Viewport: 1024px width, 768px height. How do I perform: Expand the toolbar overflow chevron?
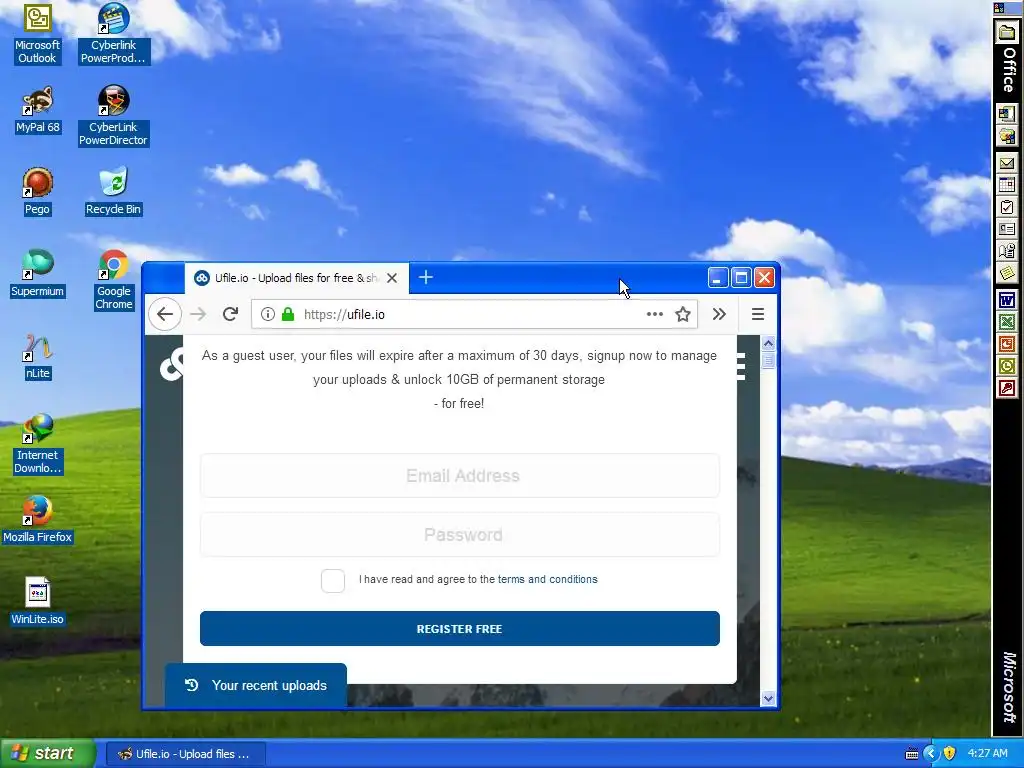(x=719, y=314)
